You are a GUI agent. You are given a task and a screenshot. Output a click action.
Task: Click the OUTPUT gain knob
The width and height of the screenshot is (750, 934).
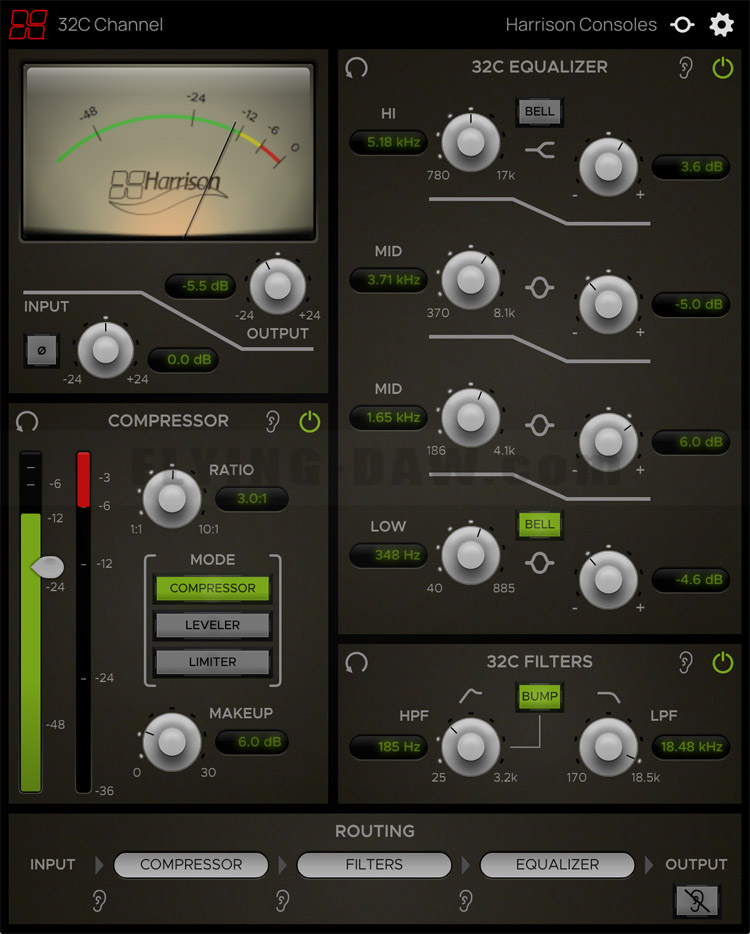[x=278, y=286]
